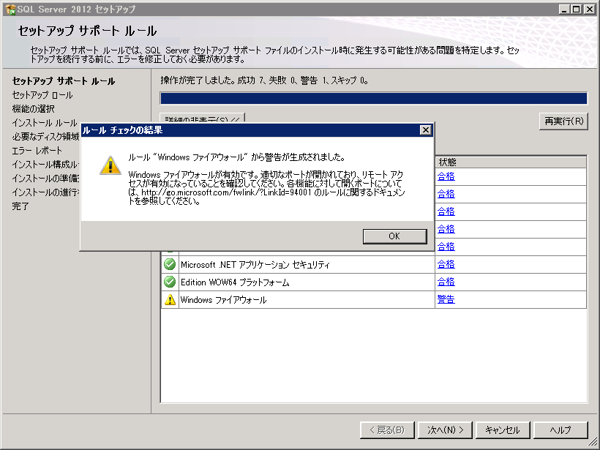This screenshot has height=450, width=600.
Task: Open the 合格 link for Edition WOW64 プラットフォーム
Action: [446, 282]
